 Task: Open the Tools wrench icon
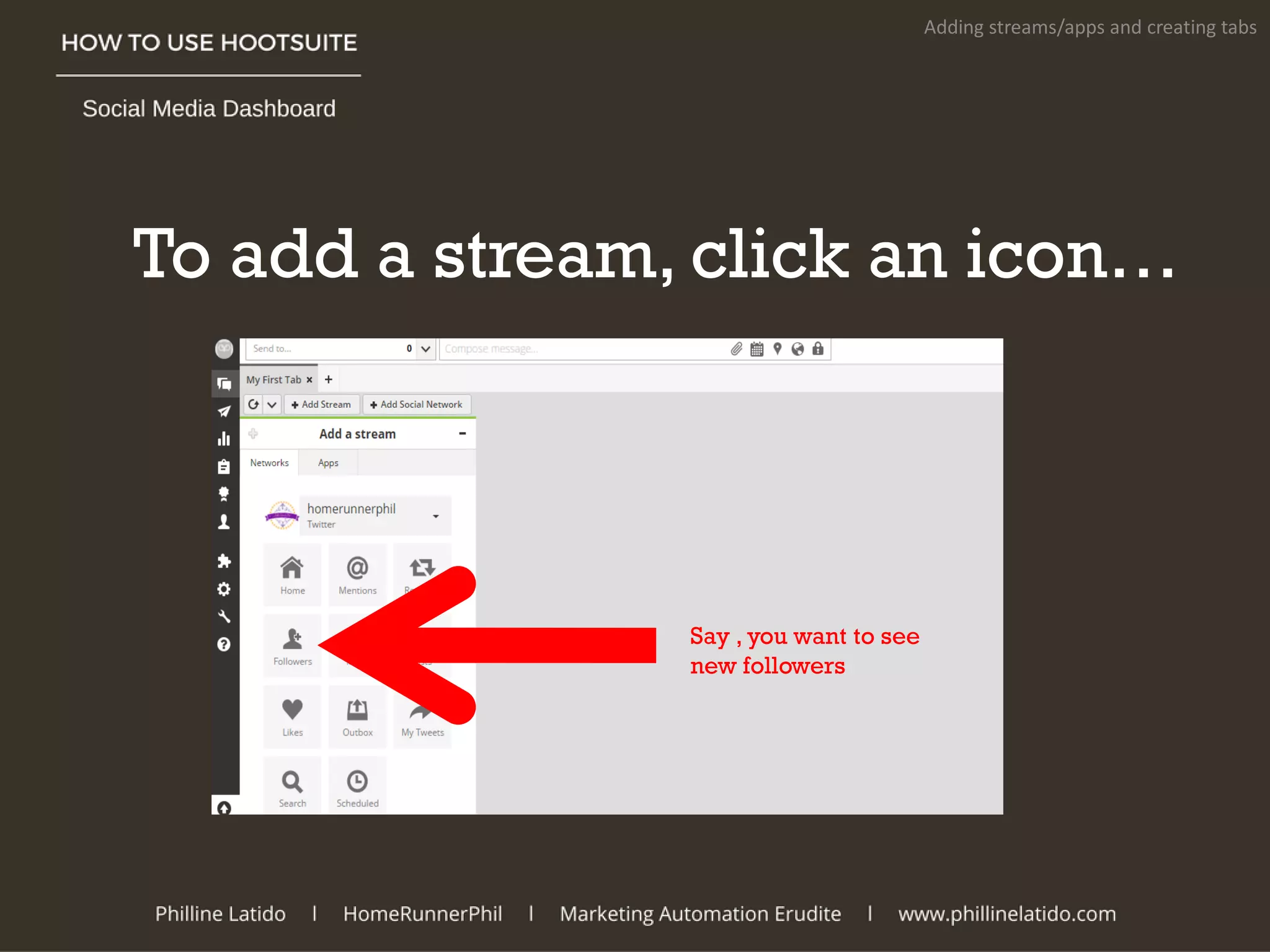tap(224, 617)
